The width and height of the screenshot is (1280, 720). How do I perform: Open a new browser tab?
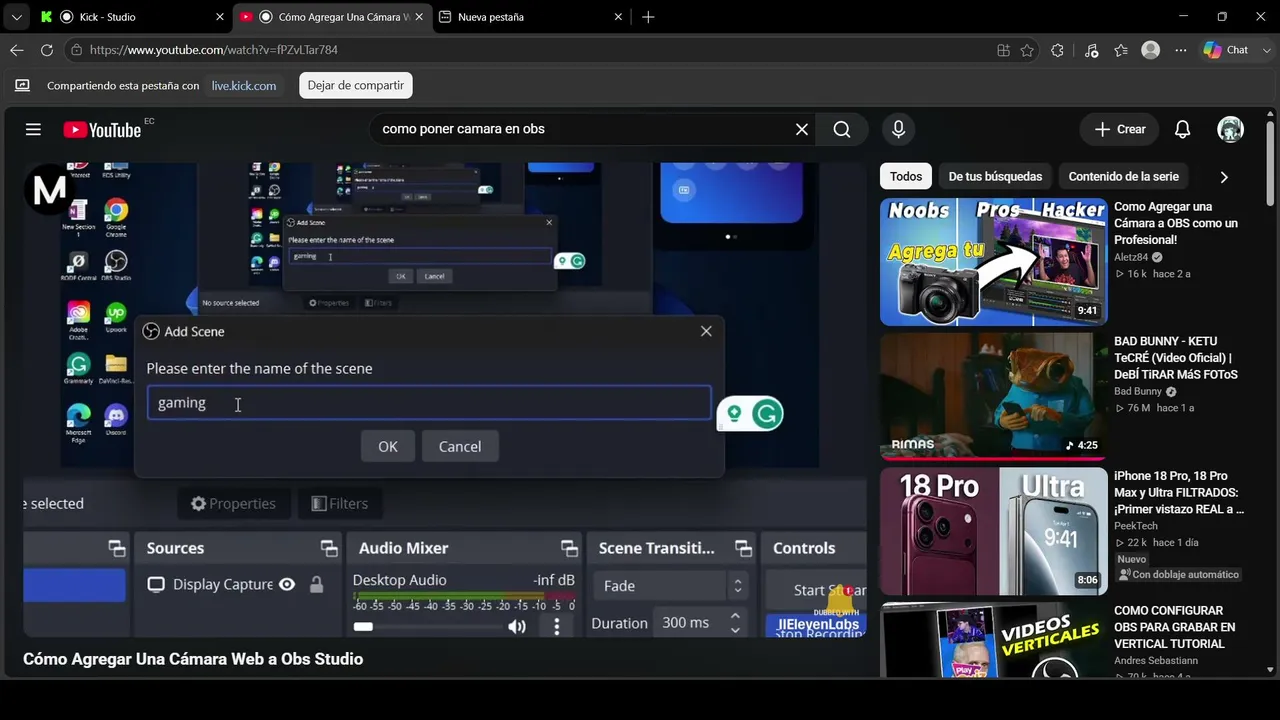[x=648, y=17]
